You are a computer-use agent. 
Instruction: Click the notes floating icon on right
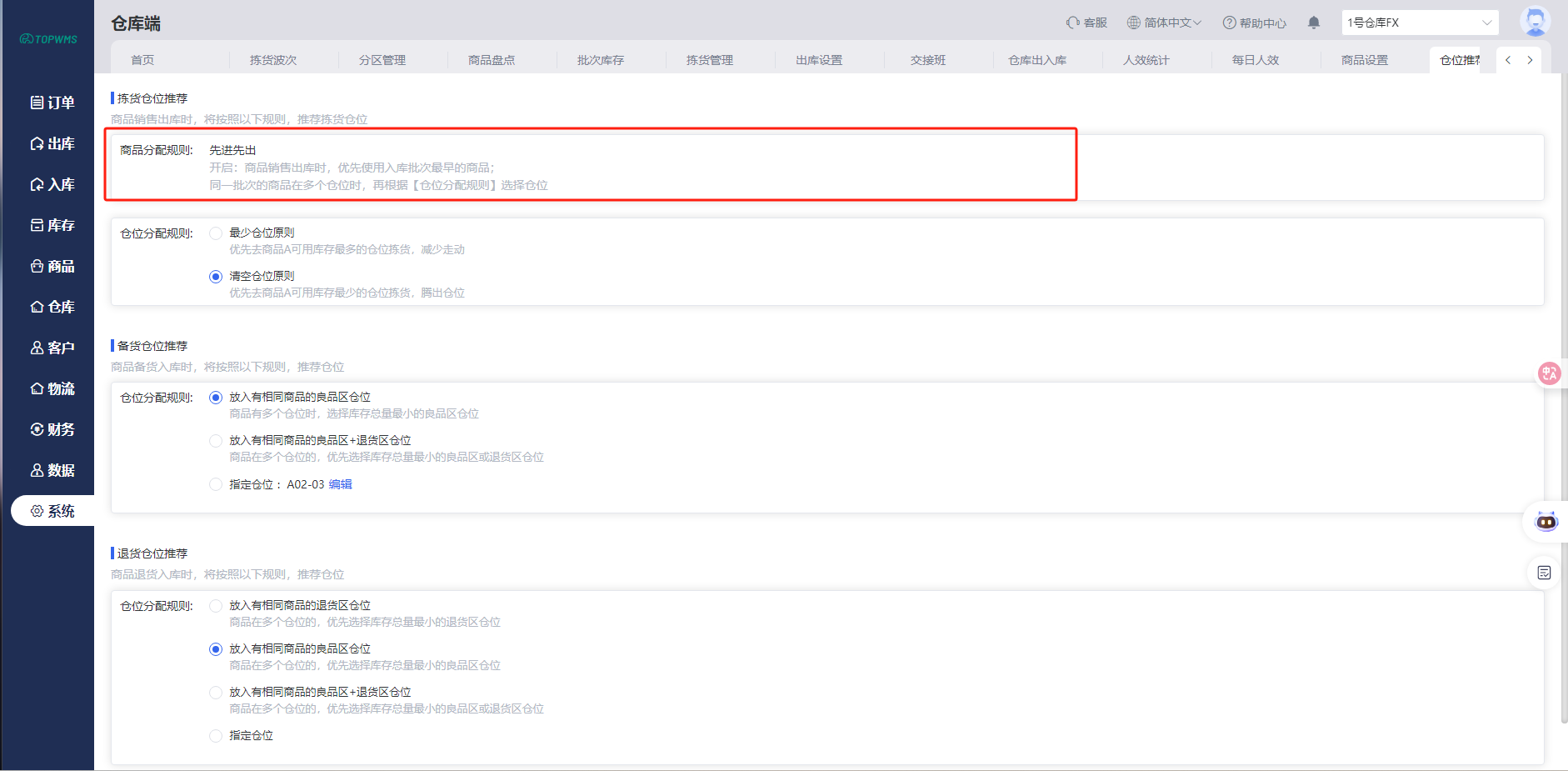point(1544,573)
